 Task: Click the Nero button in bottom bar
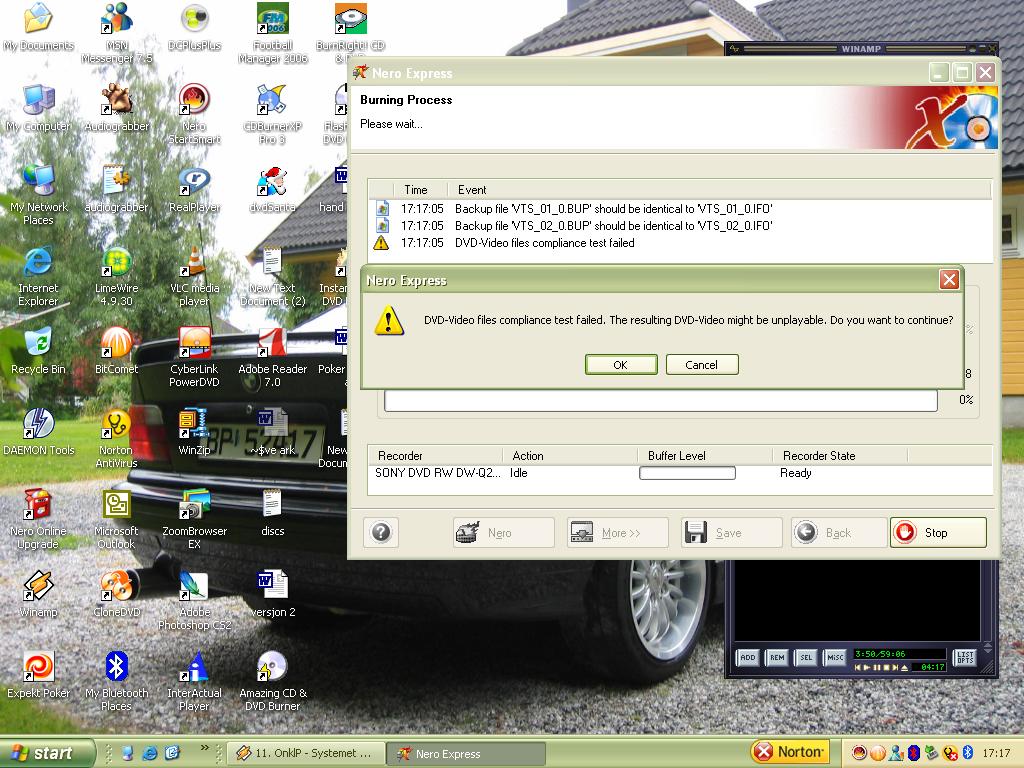(x=504, y=532)
